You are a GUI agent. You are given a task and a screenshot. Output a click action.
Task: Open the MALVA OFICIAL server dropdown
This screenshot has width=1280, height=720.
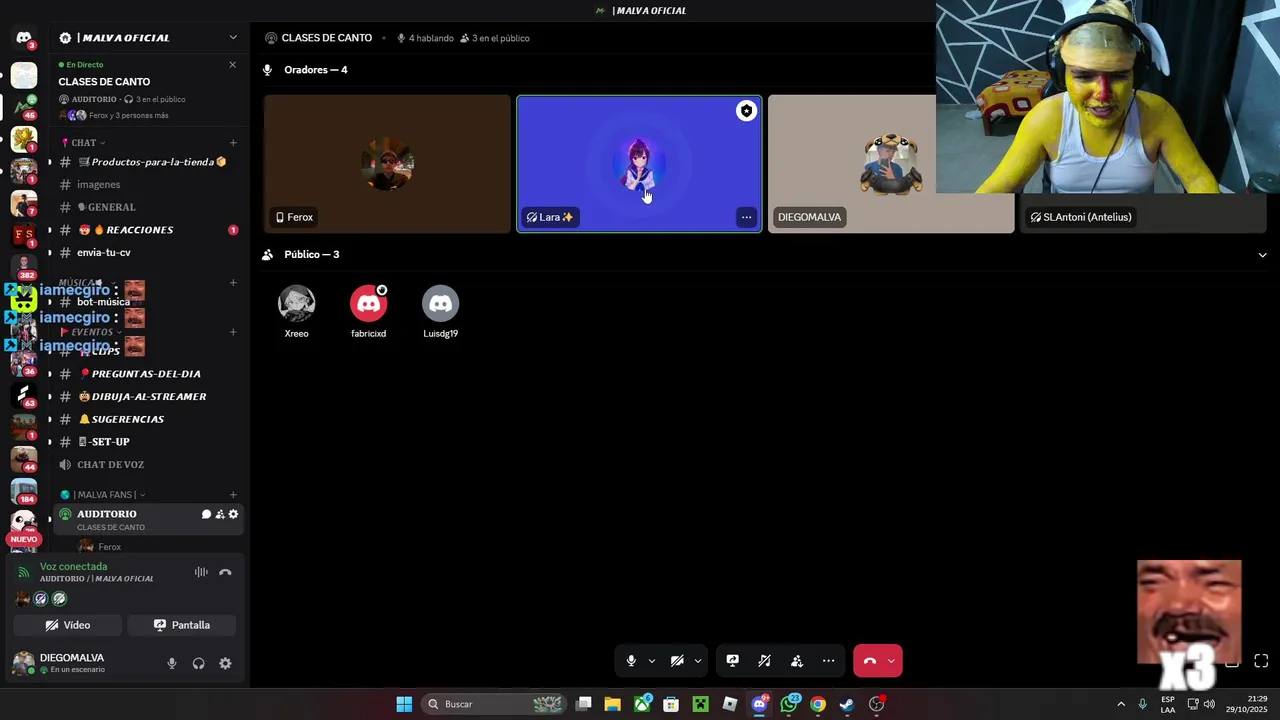pos(233,38)
